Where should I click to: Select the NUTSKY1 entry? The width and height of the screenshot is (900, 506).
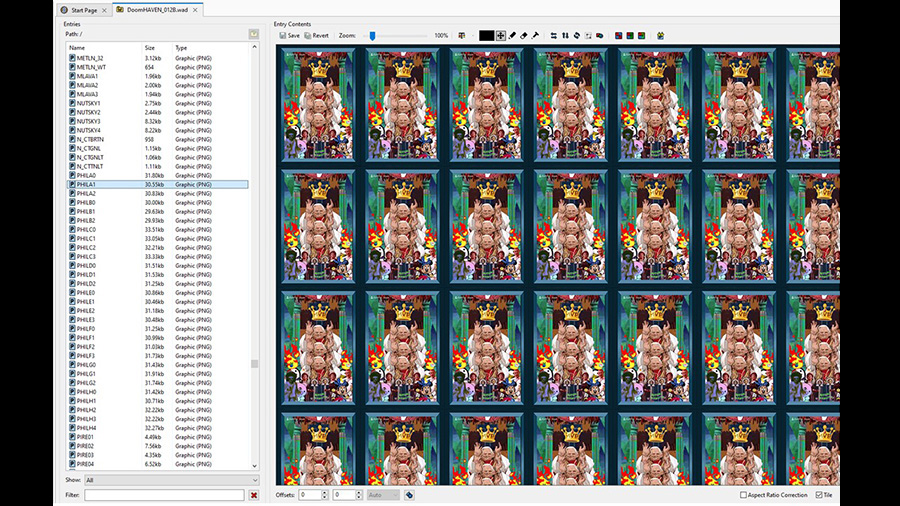tap(158, 103)
